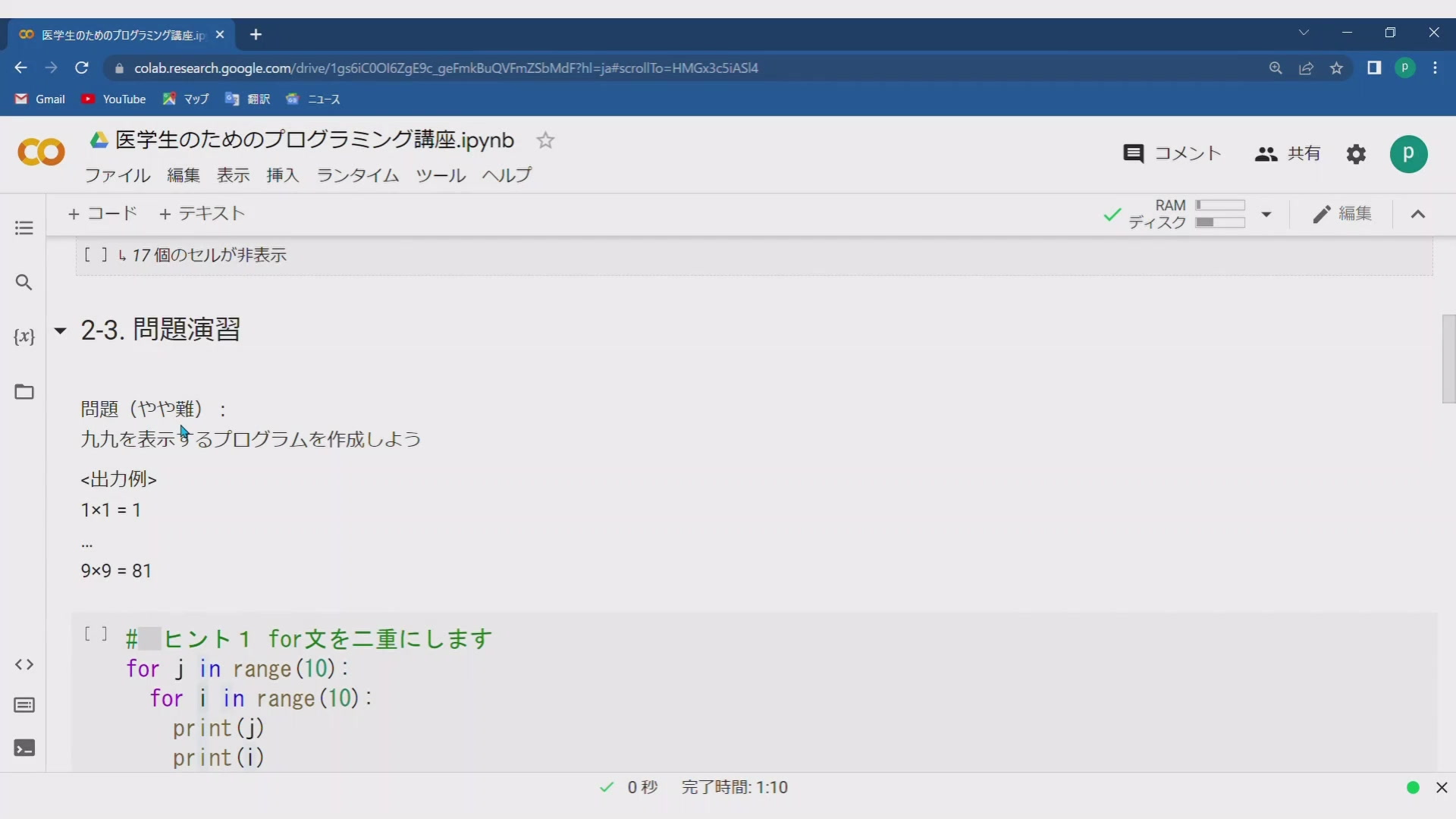1456x819 pixels.
Task: Click the RAM usage bar indicator
Action: click(1220, 206)
